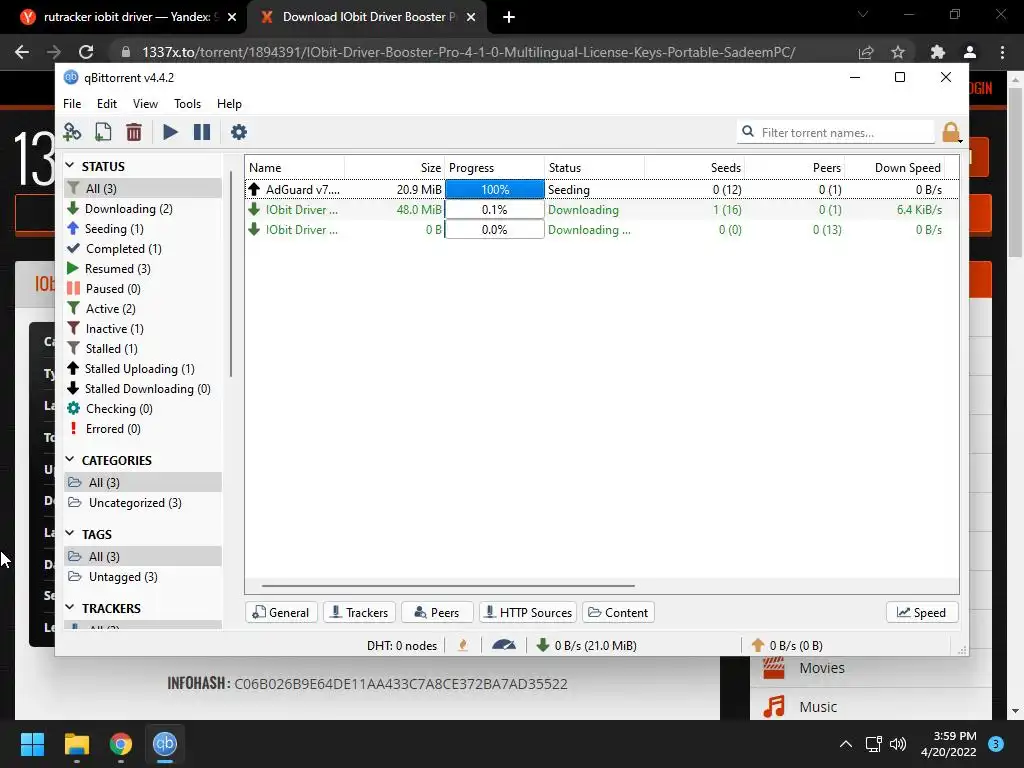This screenshot has height=768, width=1024.
Task: Click the volume icon in system tray
Action: [x=899, y=744]
